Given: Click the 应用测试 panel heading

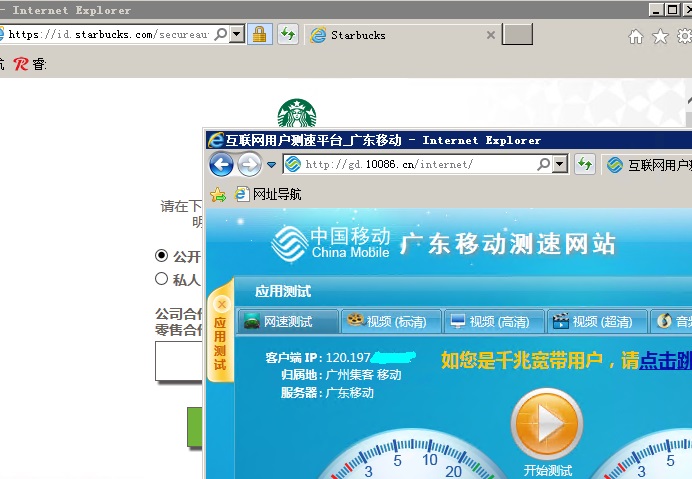Looking at the screenshot, I should point(283,291).
